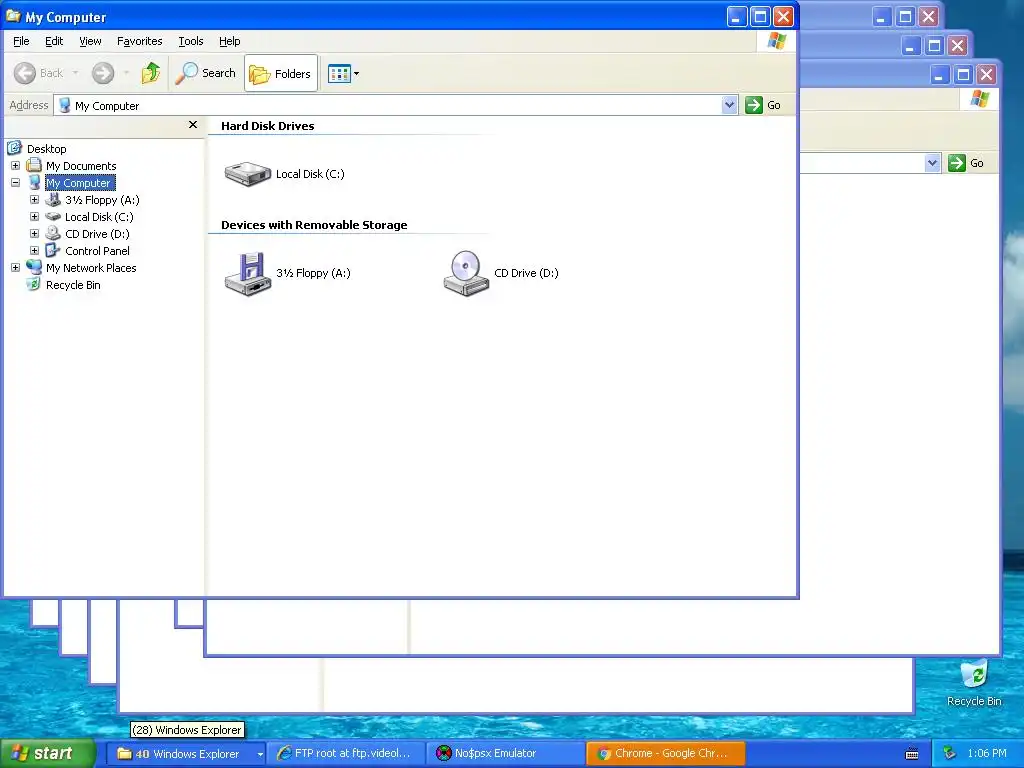The image size is (1024, 768).
Task: Click CD Drive (D:) label in content pane
Action: click(526, 273)
